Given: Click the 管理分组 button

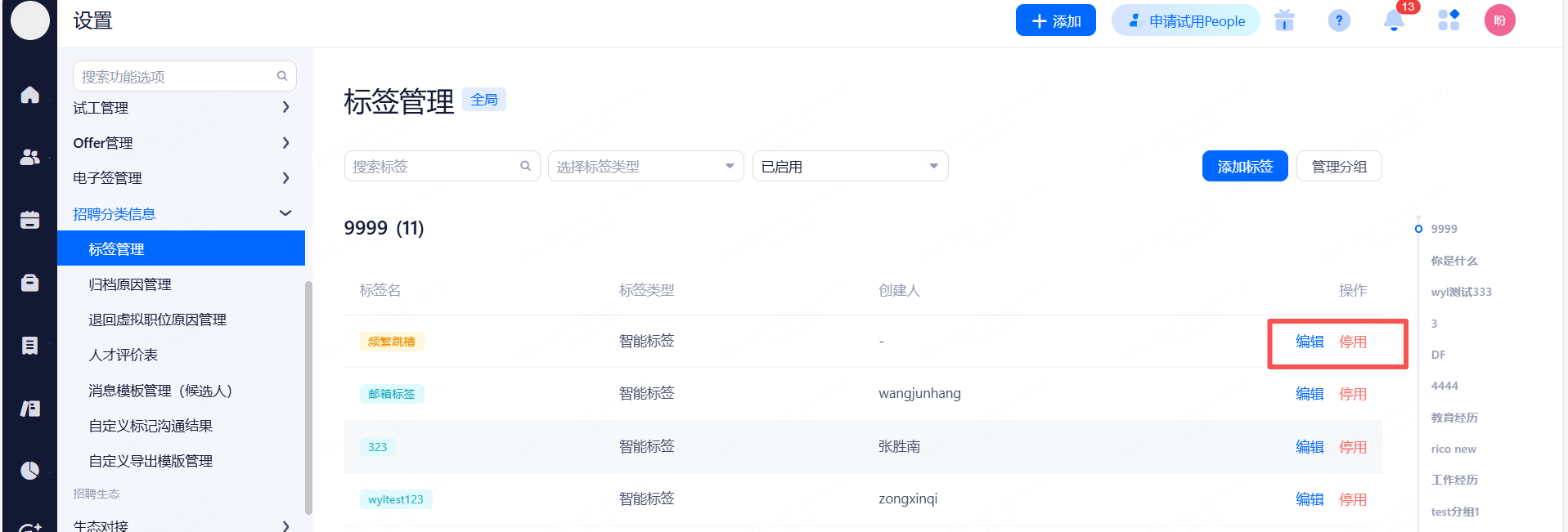Looking at the screenshot, I should pos(1338,167).
